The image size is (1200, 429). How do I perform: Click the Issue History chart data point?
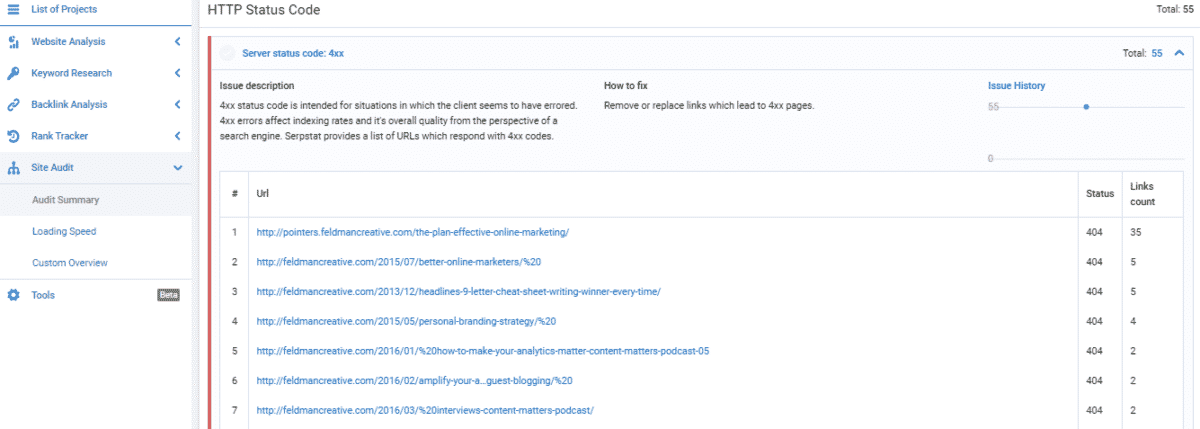tap(1086, 106)
